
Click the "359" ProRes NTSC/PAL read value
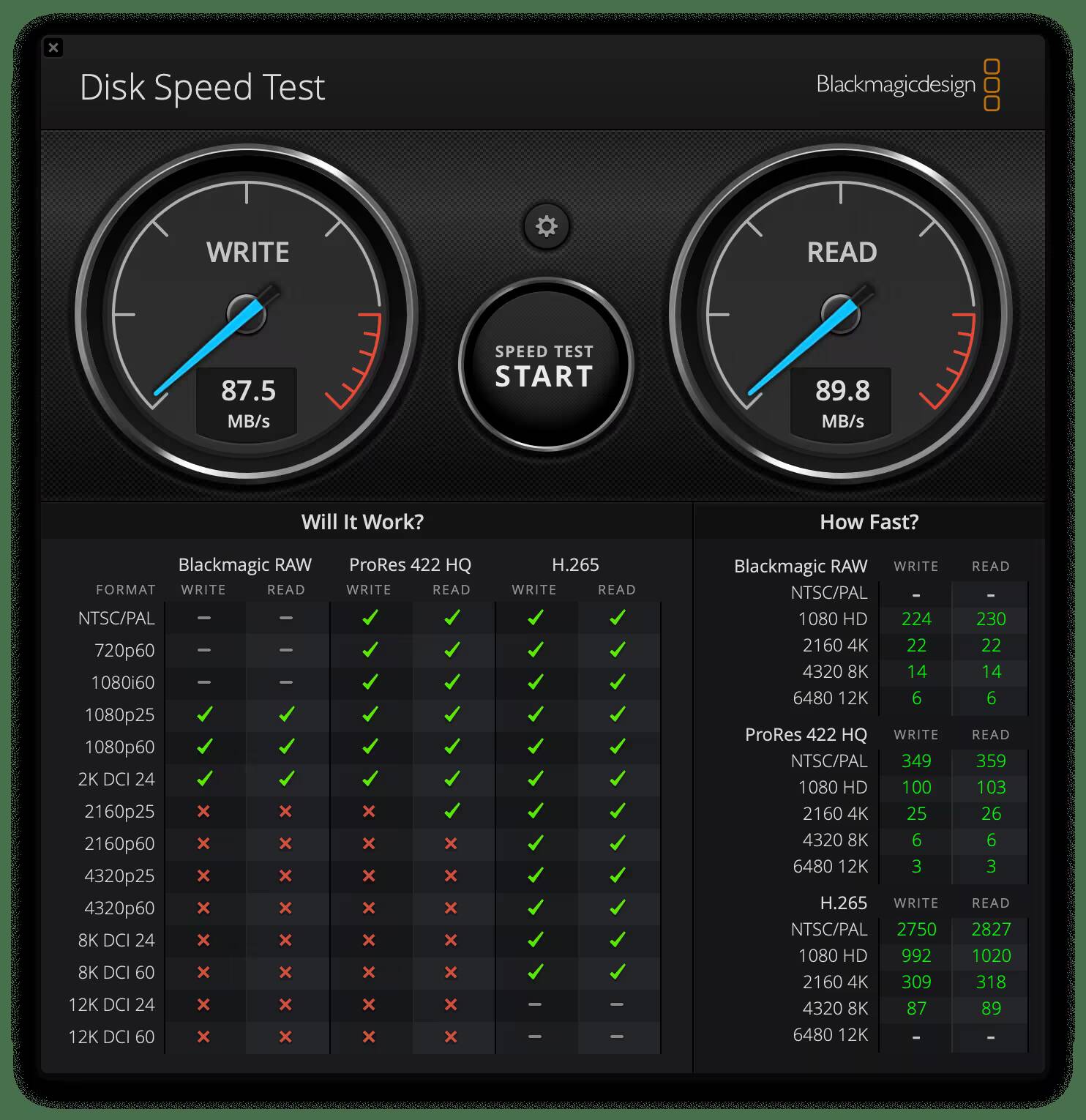(991, 761)
